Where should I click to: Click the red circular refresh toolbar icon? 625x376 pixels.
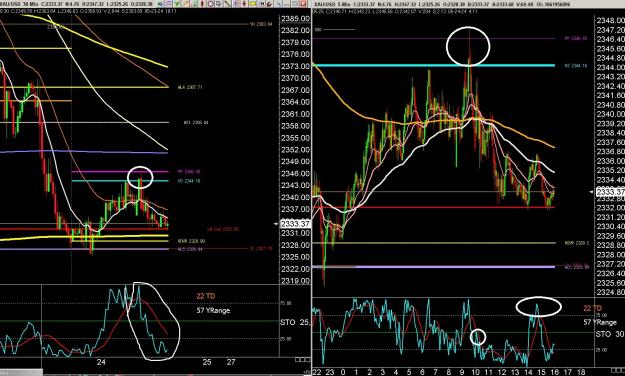coord(211,4)
